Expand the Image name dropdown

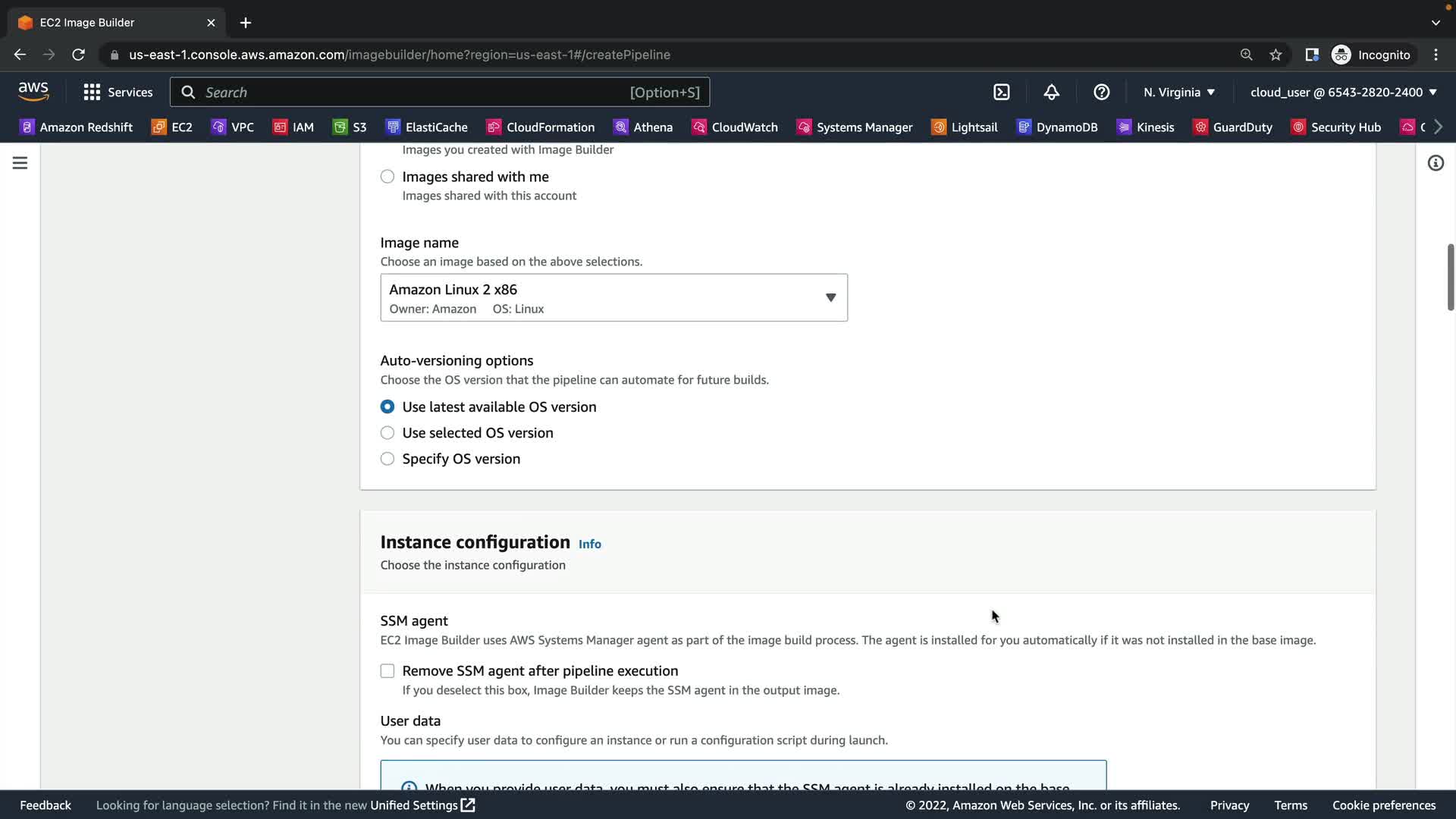pos(613,298)
